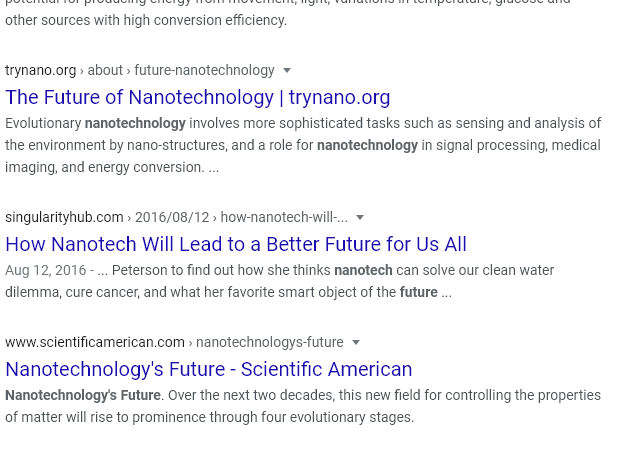Screen dimensions: 620x450
Task: Click the future-nanotechnology breadcrumb segment
Action: 204,70
